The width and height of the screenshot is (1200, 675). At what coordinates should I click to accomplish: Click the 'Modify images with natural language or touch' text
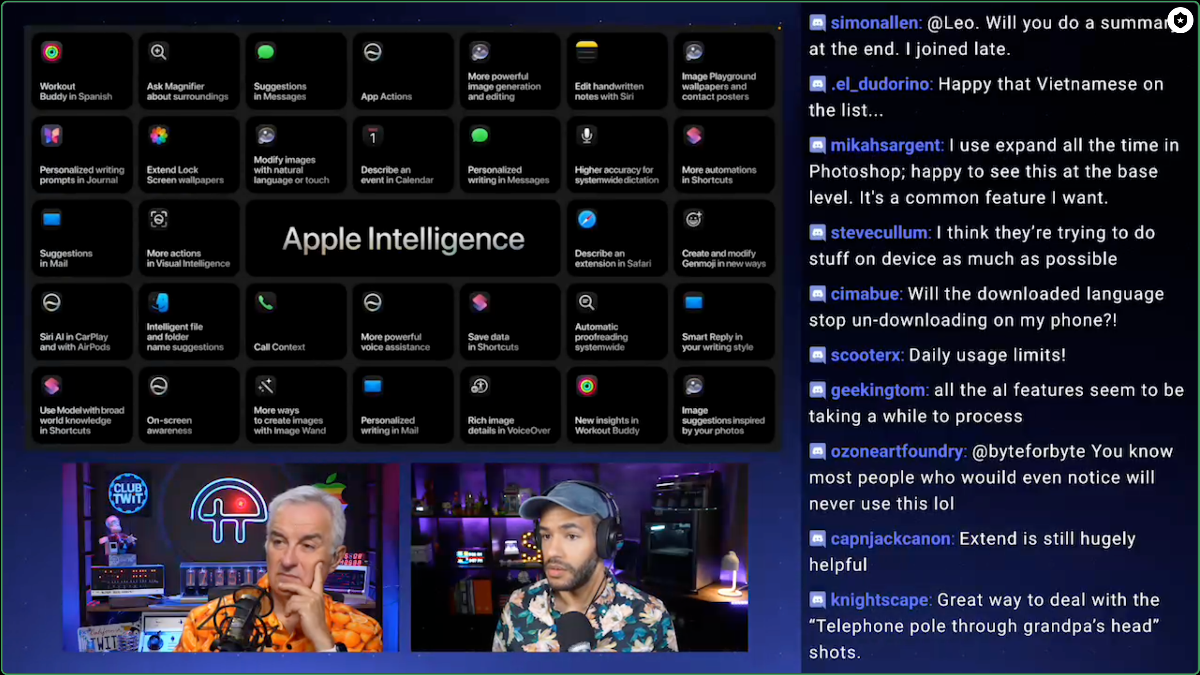point(291,170)
